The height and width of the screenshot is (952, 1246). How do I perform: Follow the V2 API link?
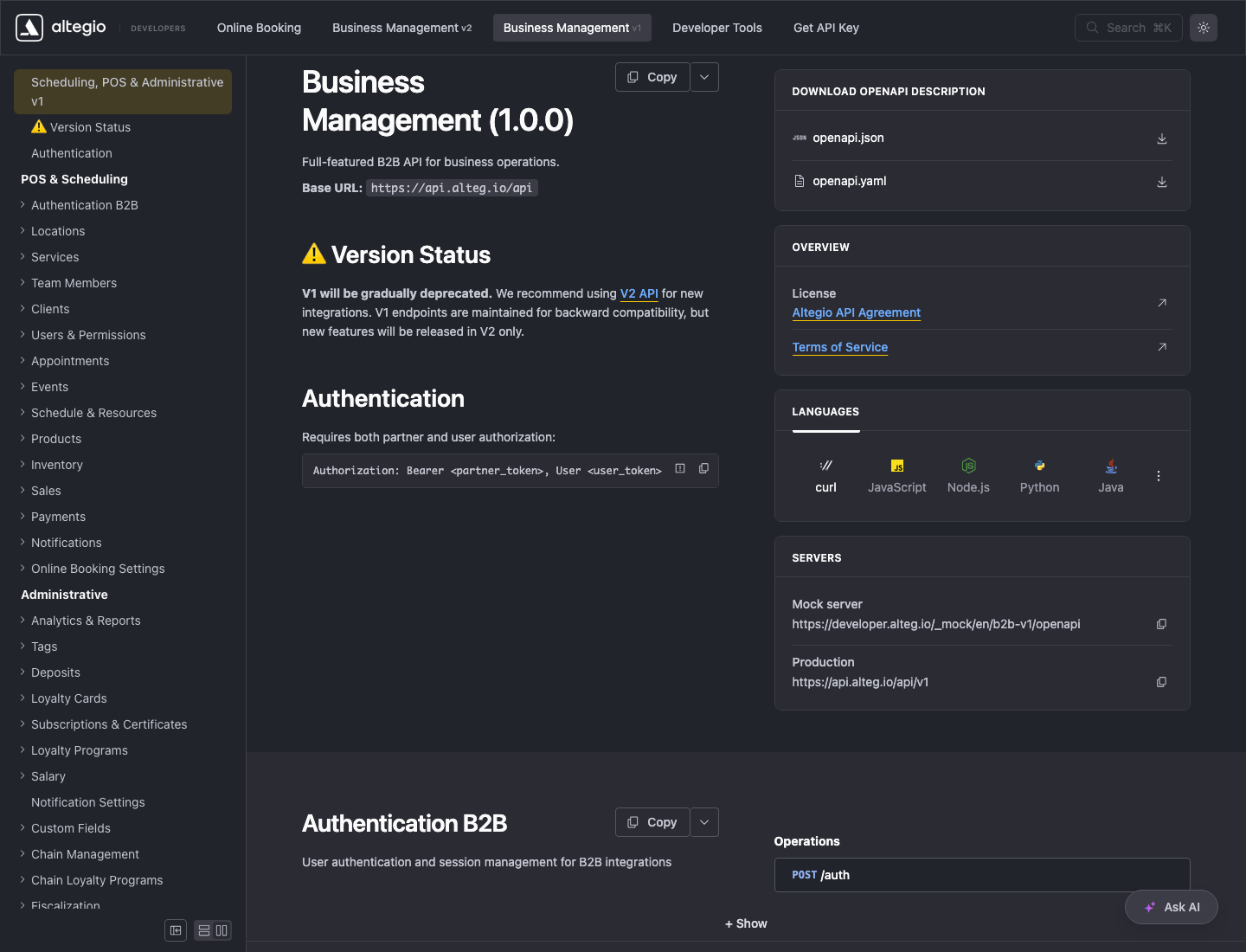[x=639, y=293]
